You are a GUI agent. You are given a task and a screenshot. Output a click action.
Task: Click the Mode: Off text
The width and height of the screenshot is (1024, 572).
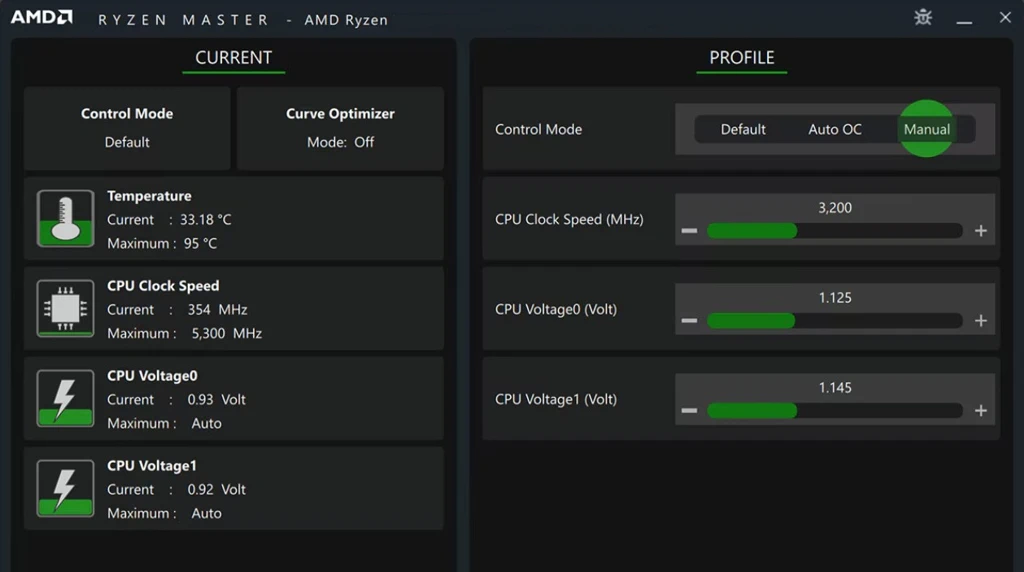340,142
